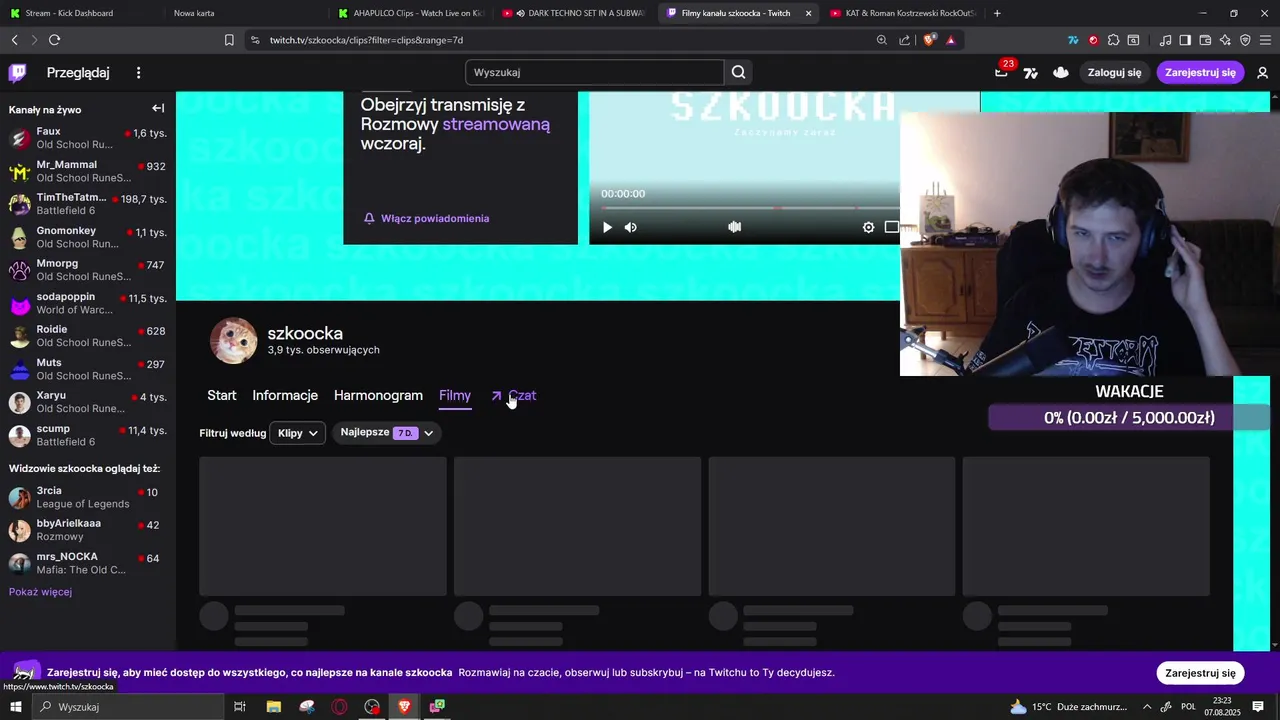
Task: Open the Faux channel in sidebar
Action: tap(88, 138)
